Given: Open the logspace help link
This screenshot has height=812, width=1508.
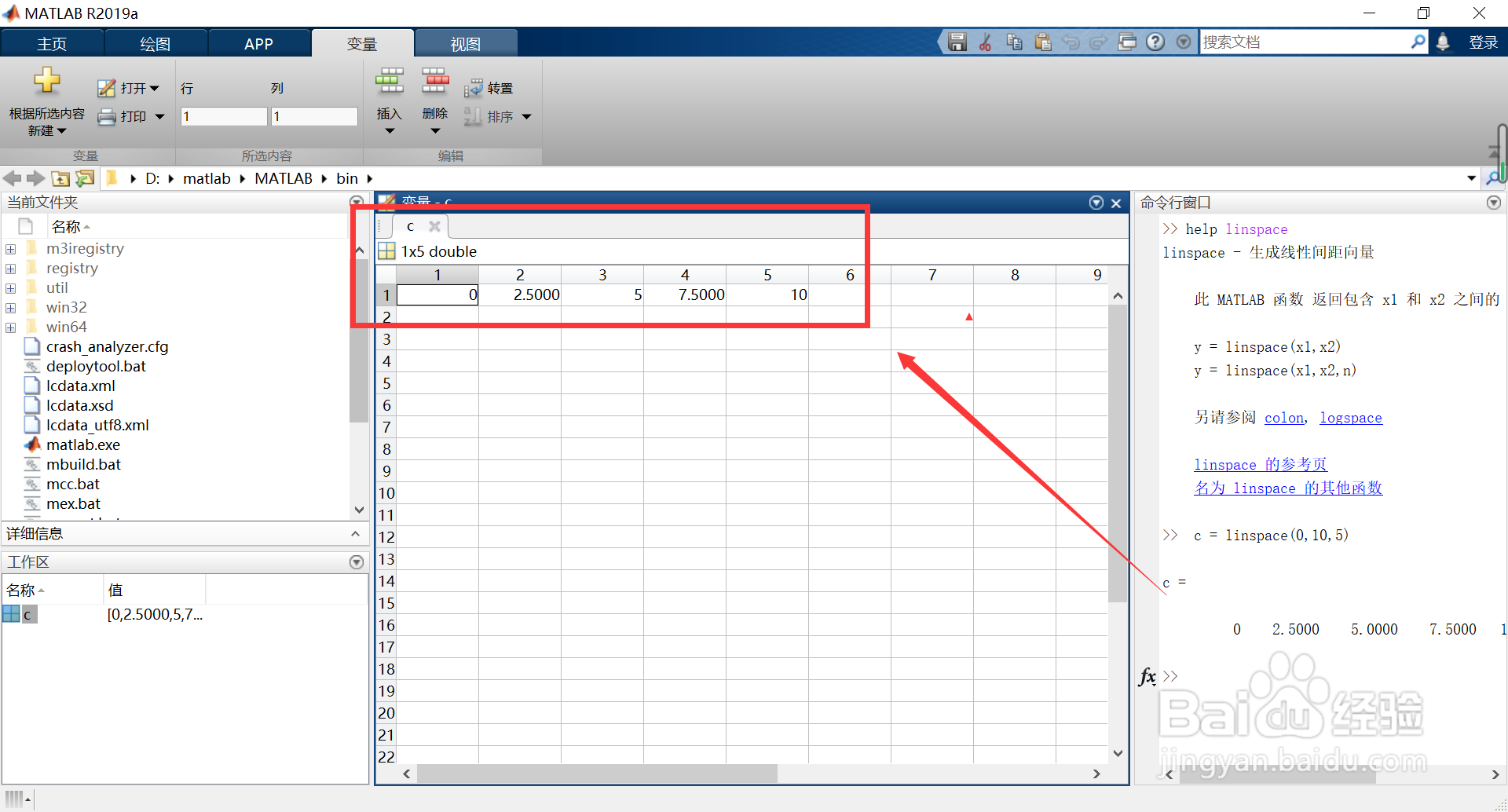Looking at the screenshot, I should point(1351,418).
